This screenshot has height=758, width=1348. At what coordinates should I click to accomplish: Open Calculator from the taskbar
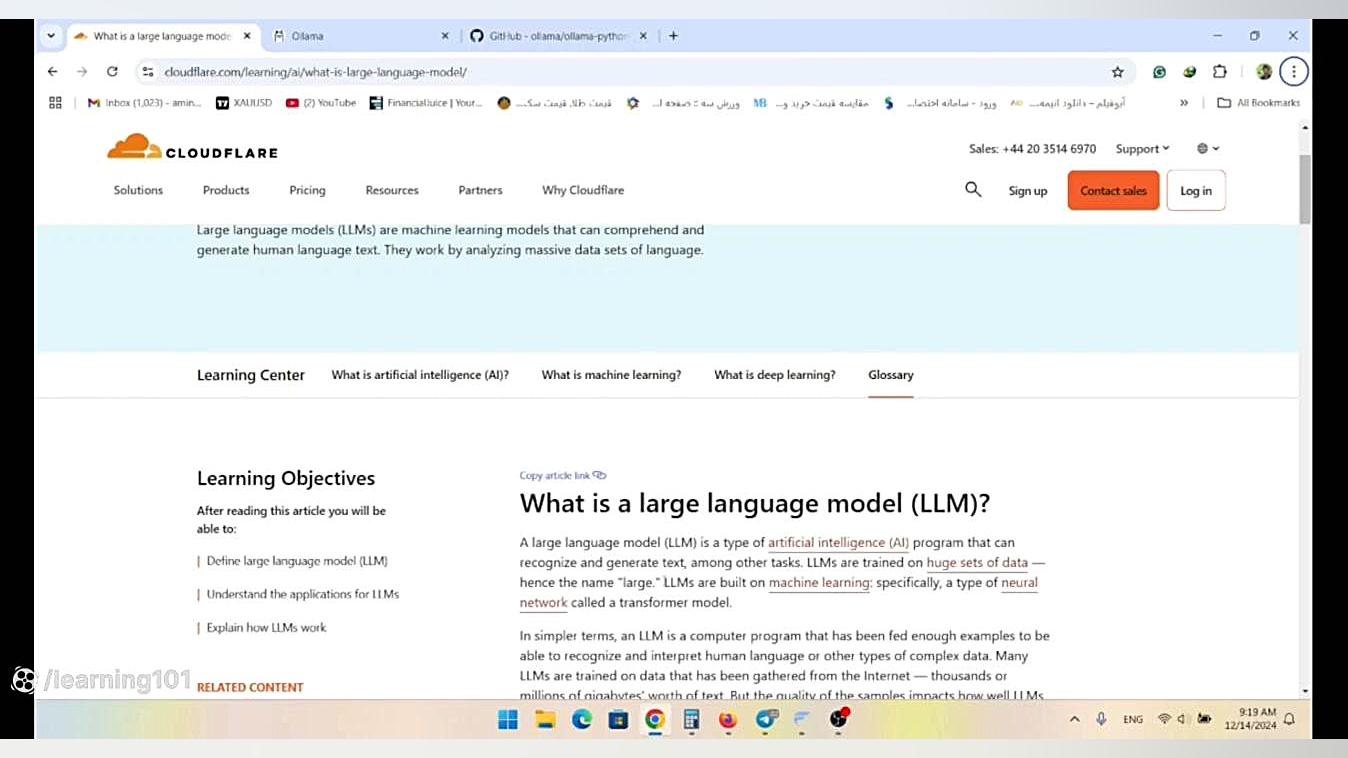(x=691, y=719)
